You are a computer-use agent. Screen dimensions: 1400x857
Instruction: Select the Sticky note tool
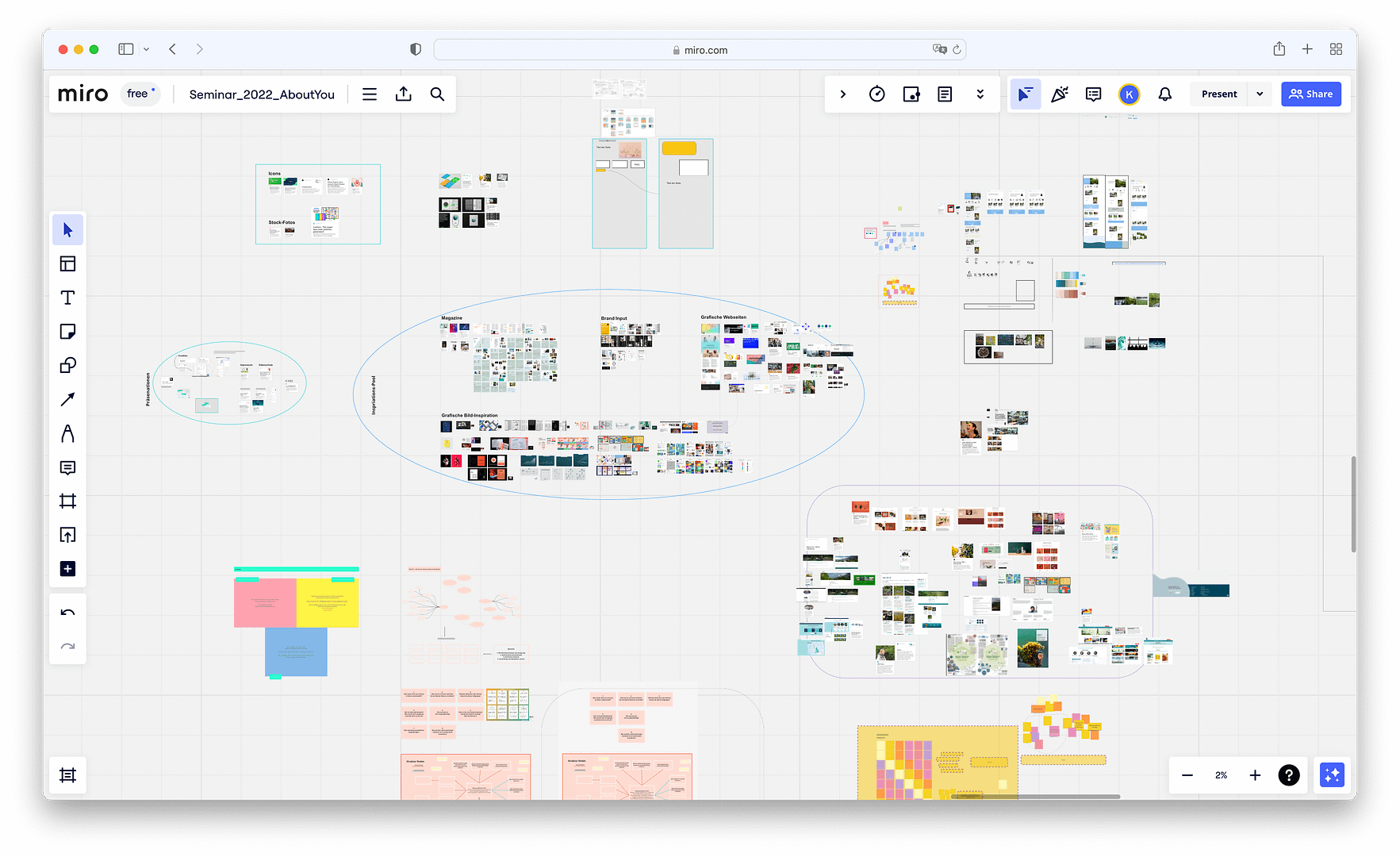pos(67,332)
